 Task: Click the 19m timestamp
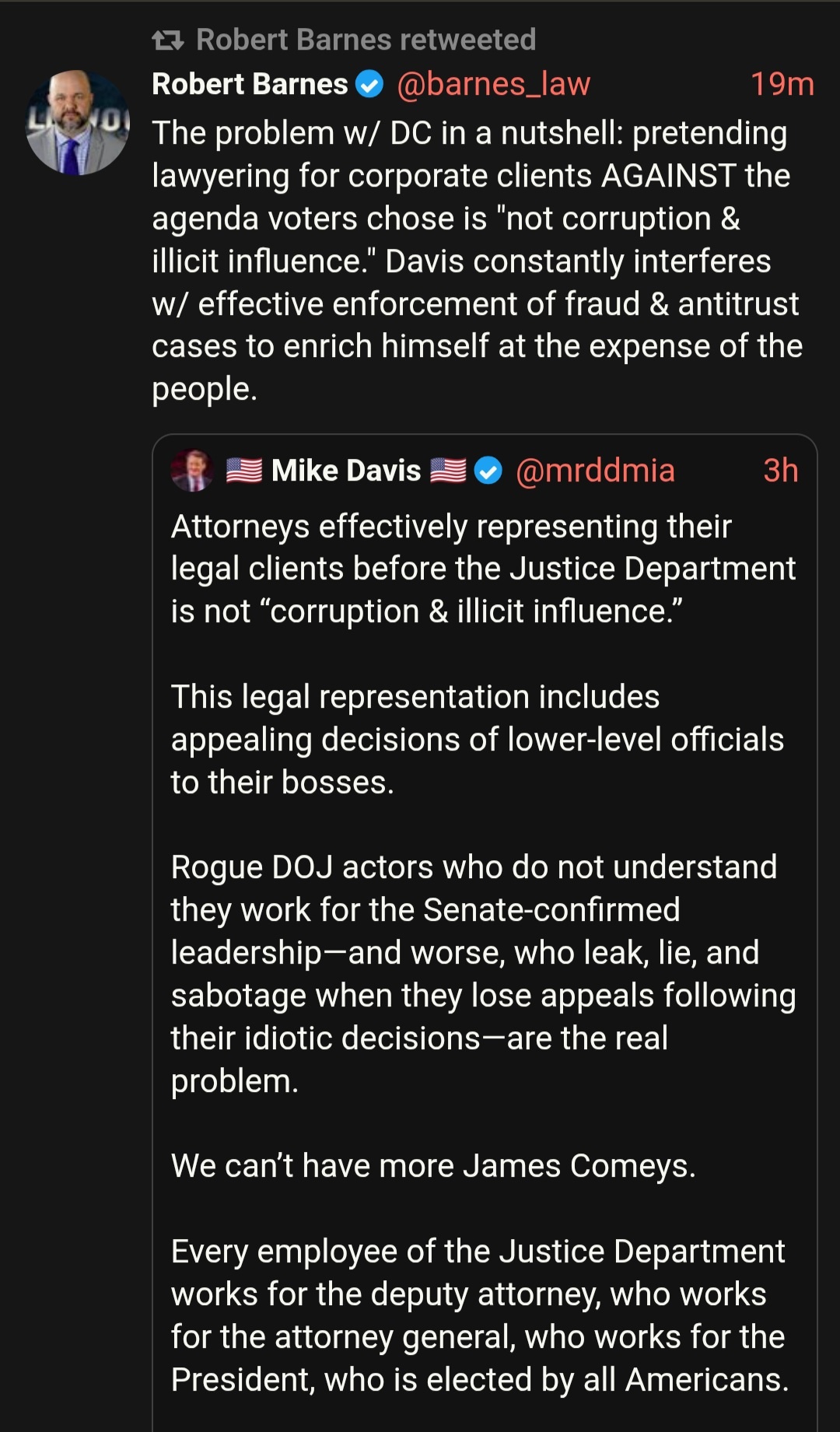(x=782, y=84)
